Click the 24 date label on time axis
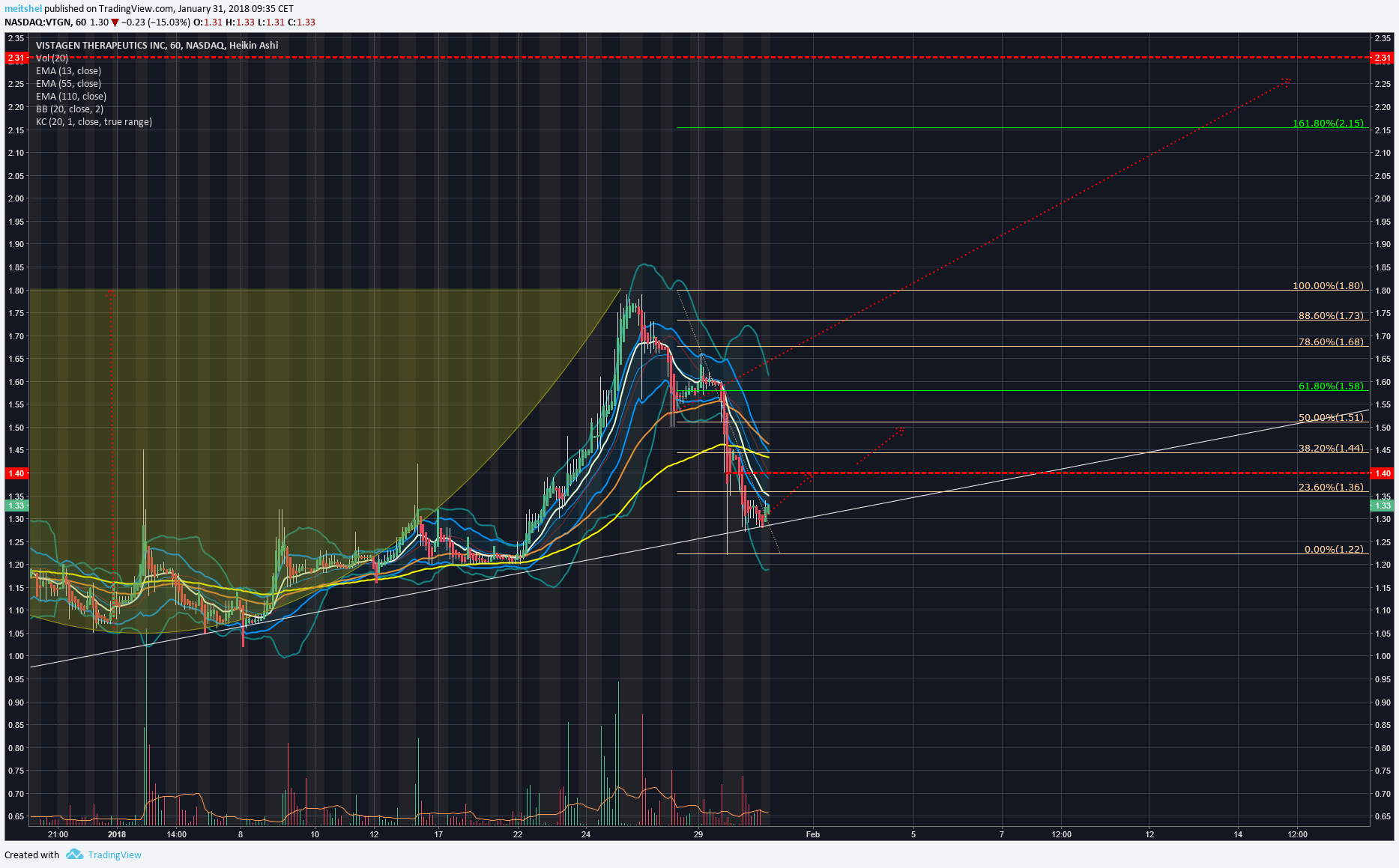 tap(585, 834)
